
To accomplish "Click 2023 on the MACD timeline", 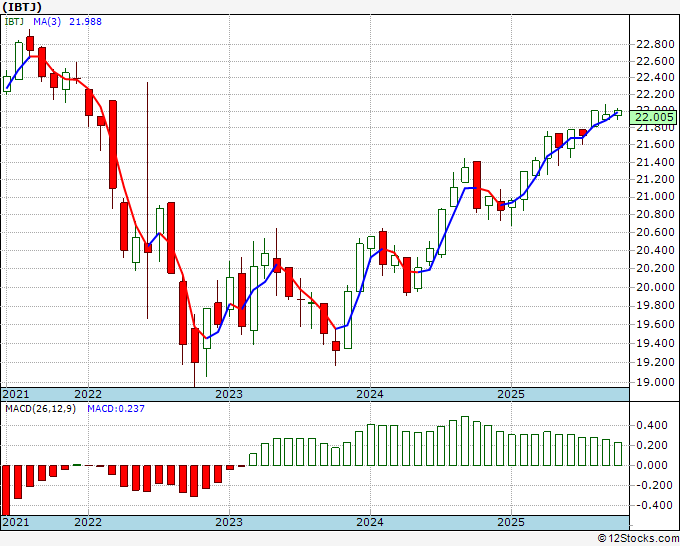I will pos(229,522).
